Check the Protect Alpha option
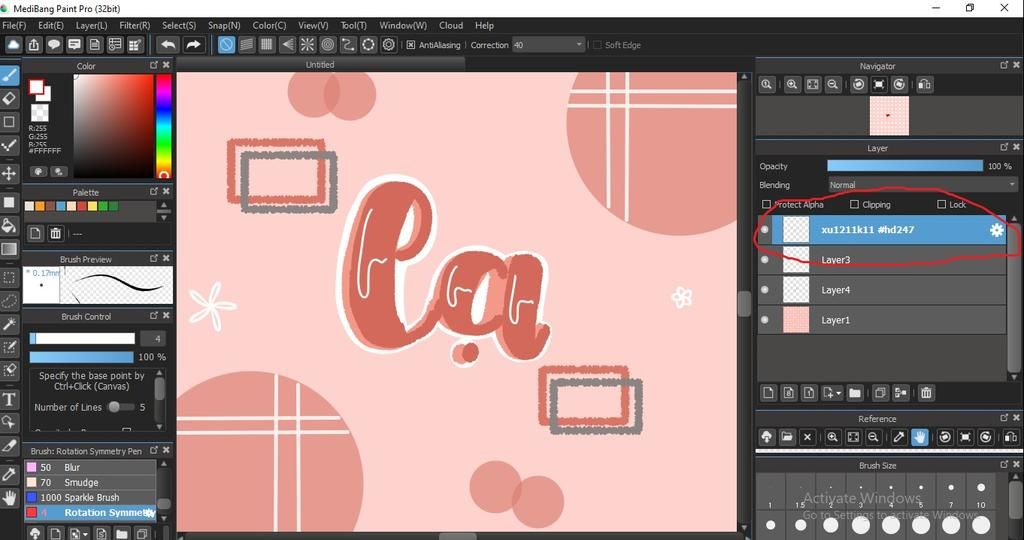This screenshot has width=1024, height=540. pyautogui.click(x=767, y=204)
